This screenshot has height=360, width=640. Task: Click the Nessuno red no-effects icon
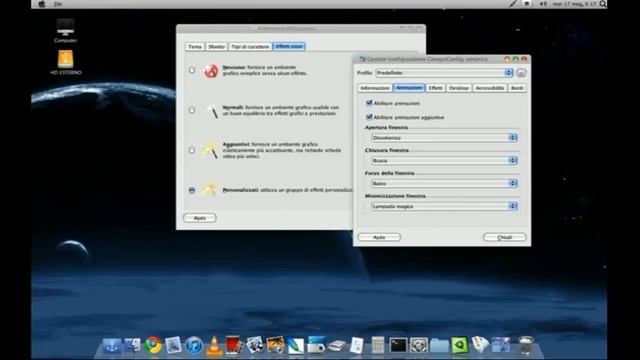tap(211, 71)
